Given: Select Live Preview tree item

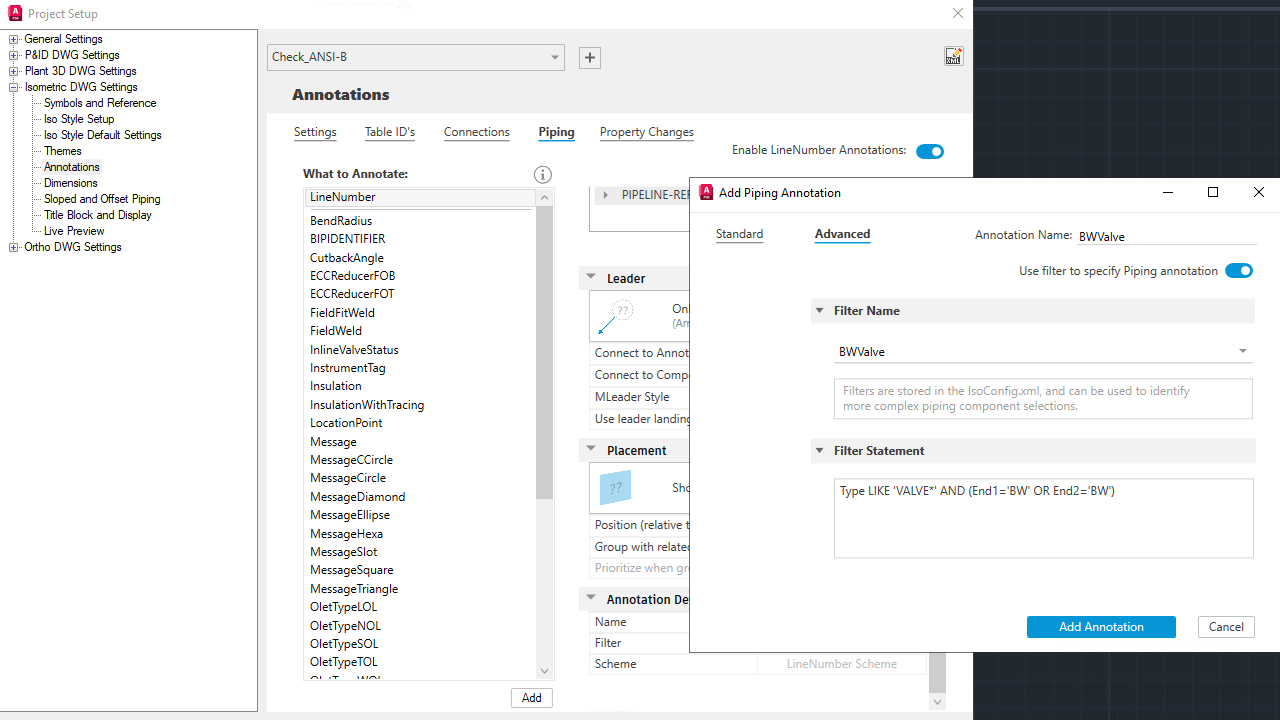Looking at the screenshot, I should coord(74,231).
